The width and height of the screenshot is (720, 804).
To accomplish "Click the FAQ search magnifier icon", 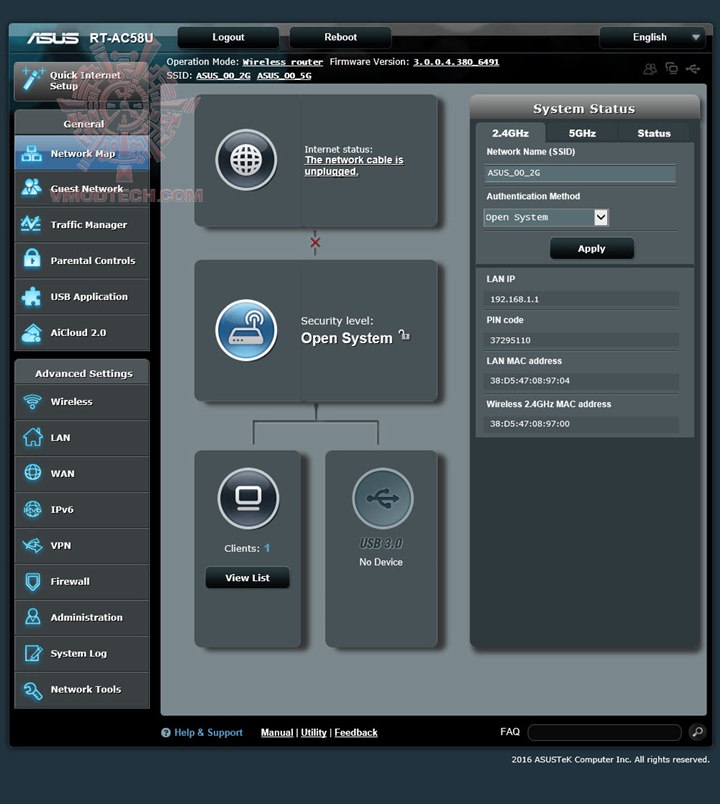I will click(697, 732).
